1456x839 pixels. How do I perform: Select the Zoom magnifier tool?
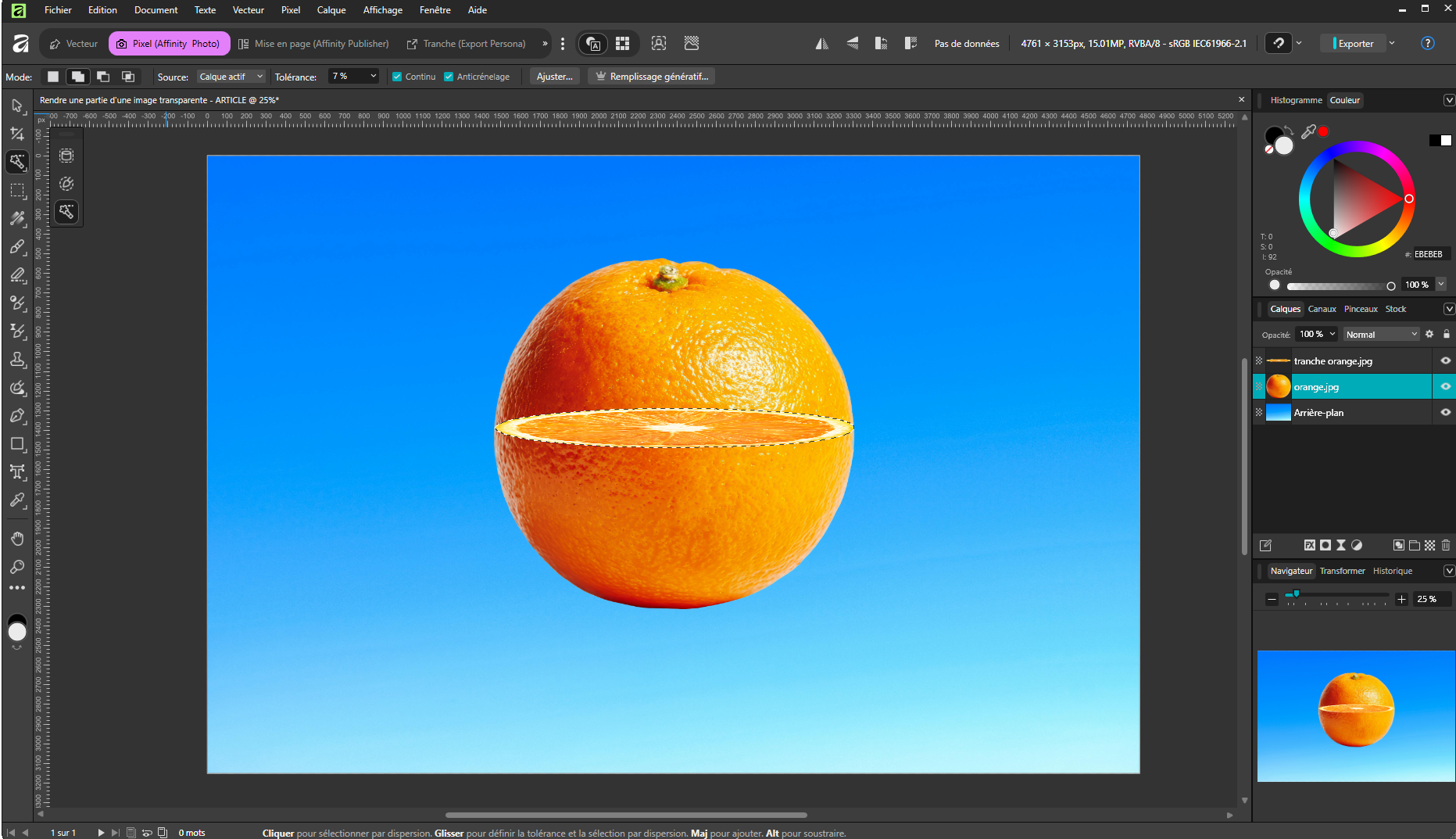[x=17, y=567]
